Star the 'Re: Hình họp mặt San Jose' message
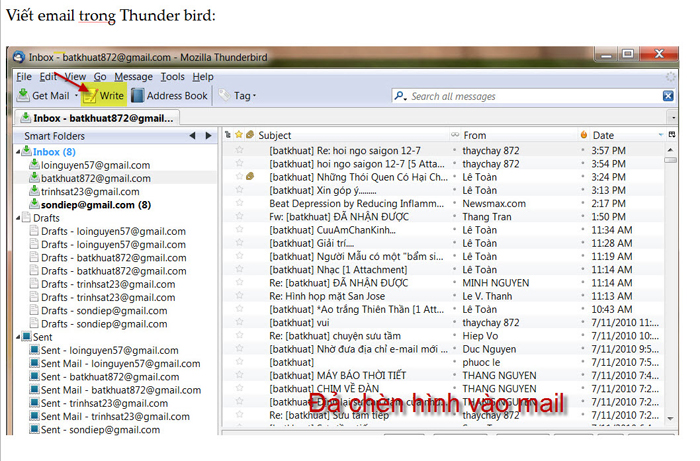 pos(239,295)
